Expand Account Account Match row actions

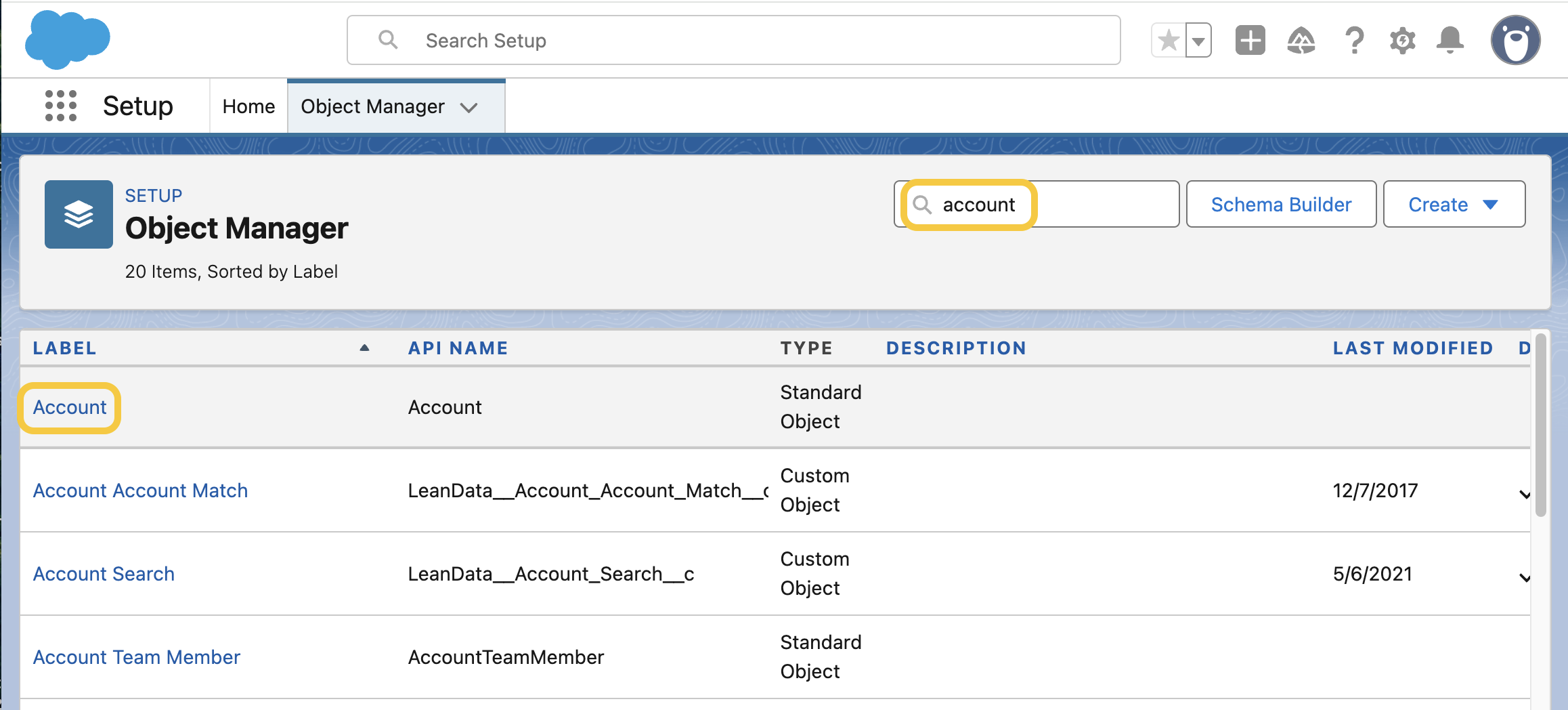(x=1524, y=494)
